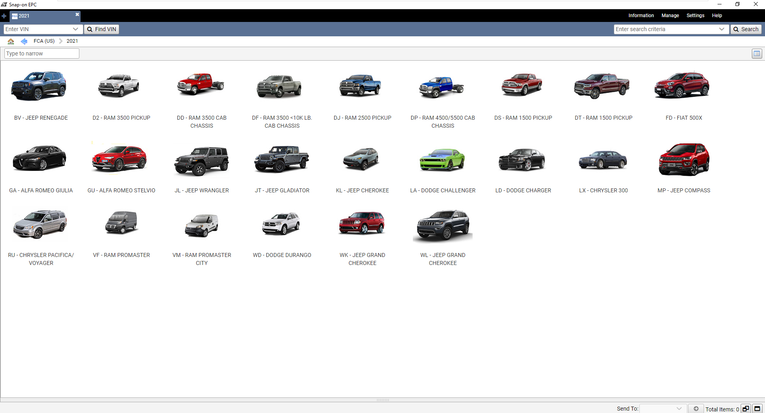The height and width of the screenshot is (413, 765).
Task: Click the settings gear beside Send To
Action: pos(696,408)
